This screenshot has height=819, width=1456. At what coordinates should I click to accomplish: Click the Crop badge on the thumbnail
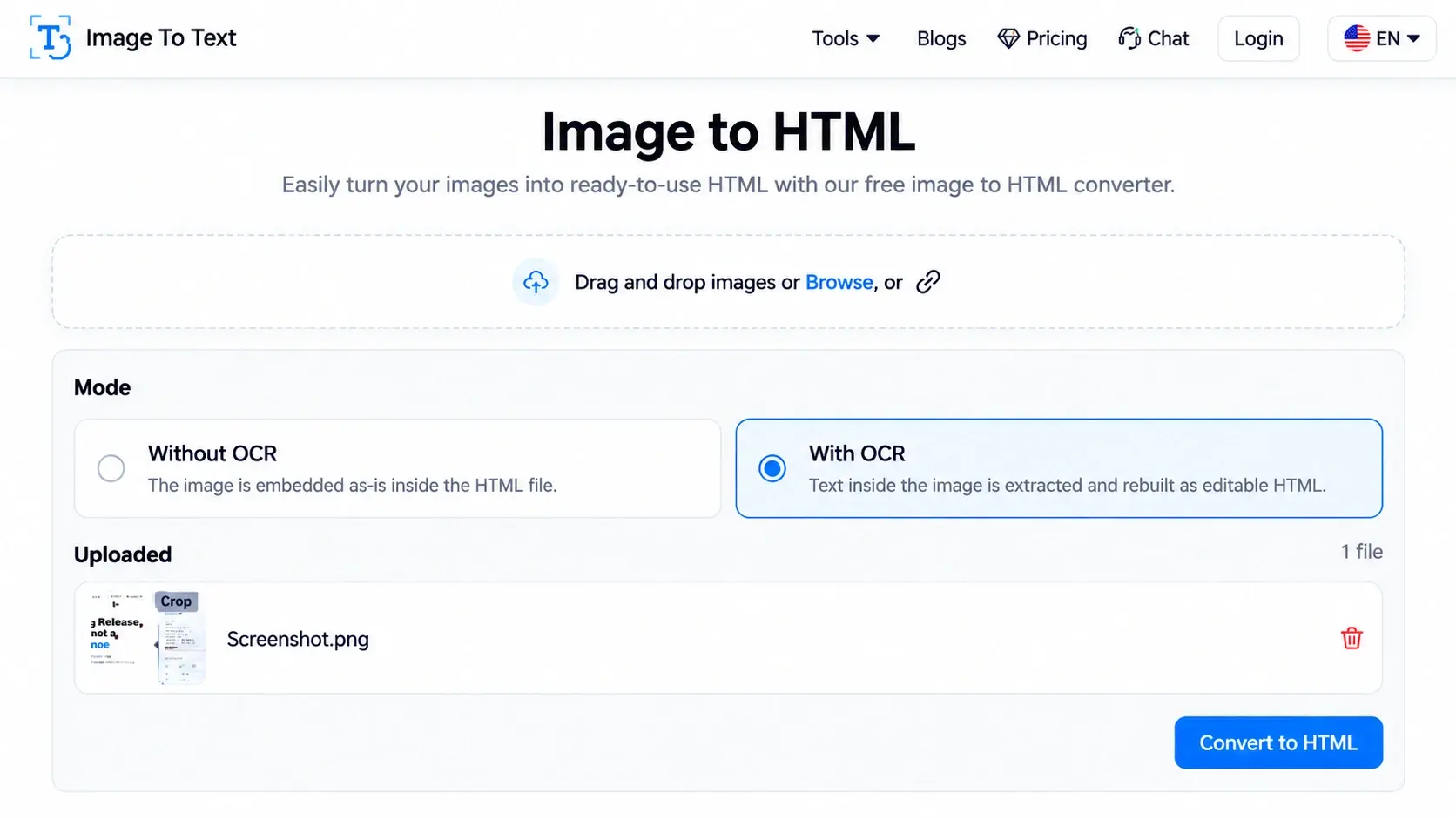coord(176,601)
